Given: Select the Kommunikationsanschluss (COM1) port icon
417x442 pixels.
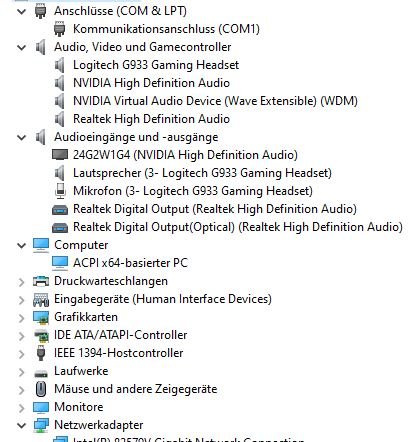Looking at the screenshot, I should pyautogui.click(x=60, y=29).
